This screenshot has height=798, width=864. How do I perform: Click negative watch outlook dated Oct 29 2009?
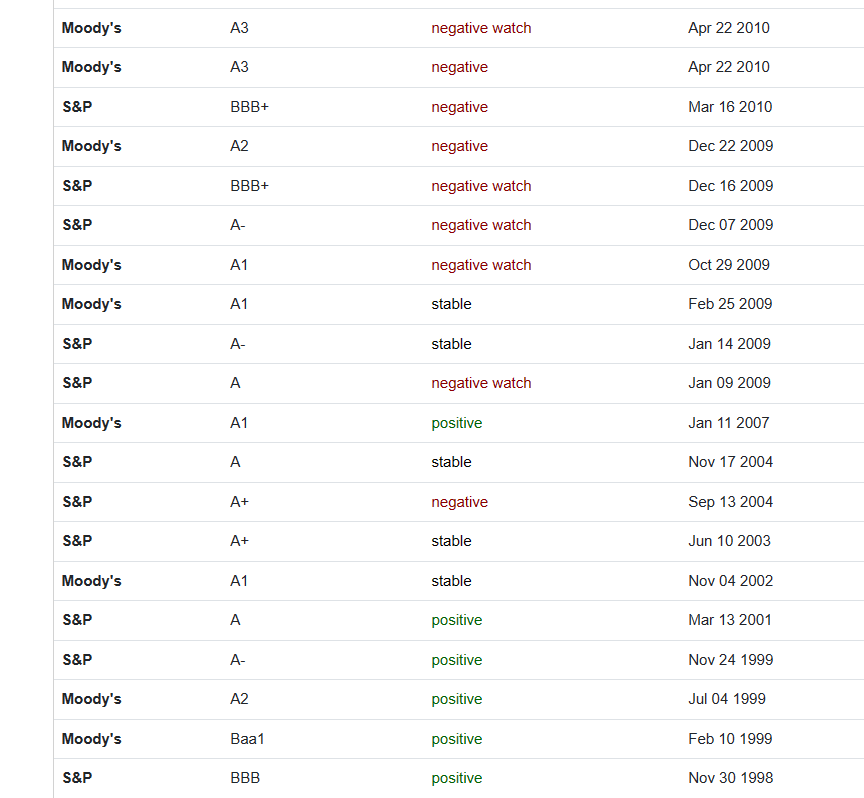pyautogui.click(x=481, y=265)
